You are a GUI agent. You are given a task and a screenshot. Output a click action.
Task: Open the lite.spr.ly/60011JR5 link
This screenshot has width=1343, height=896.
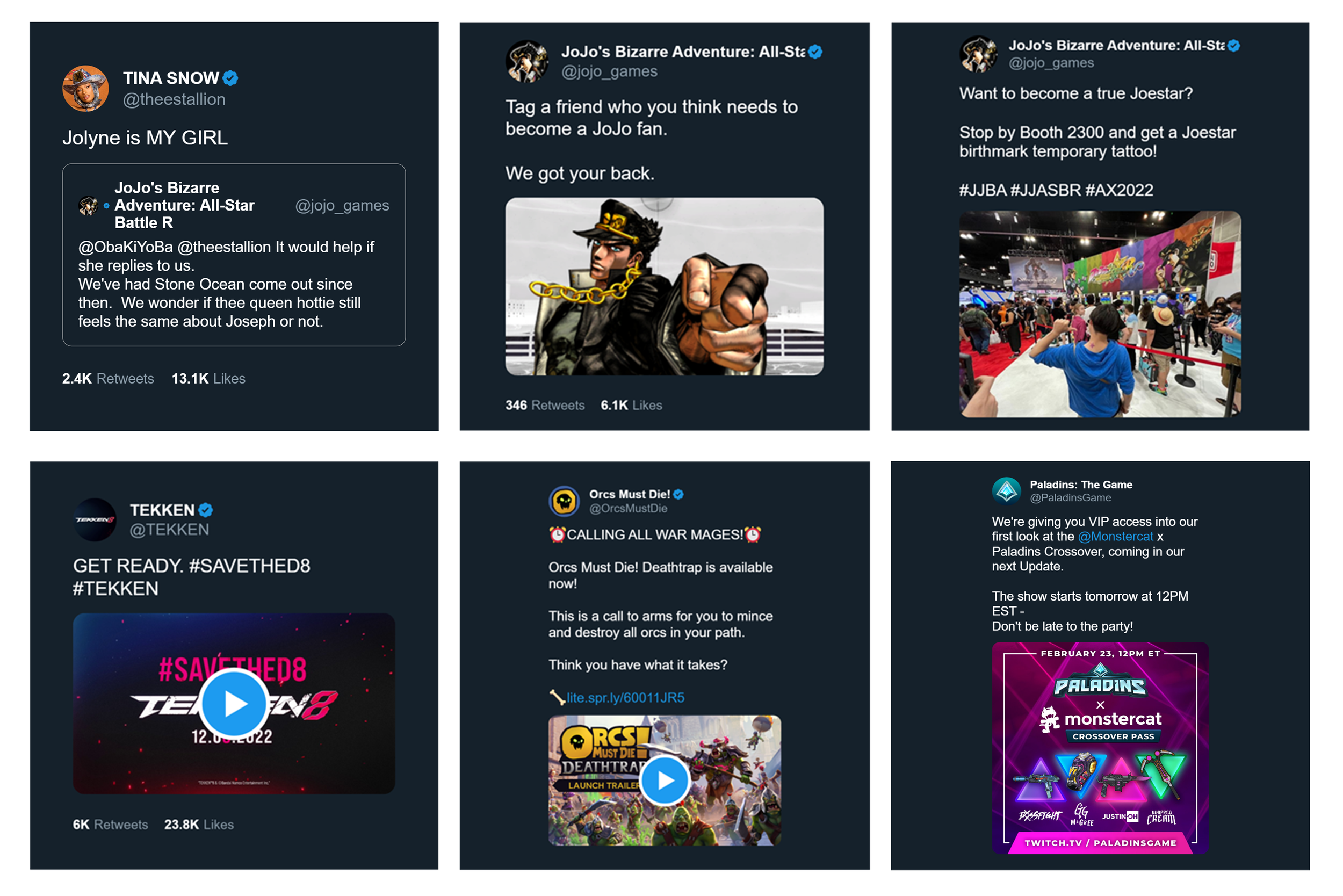click(x=625, y=698)
